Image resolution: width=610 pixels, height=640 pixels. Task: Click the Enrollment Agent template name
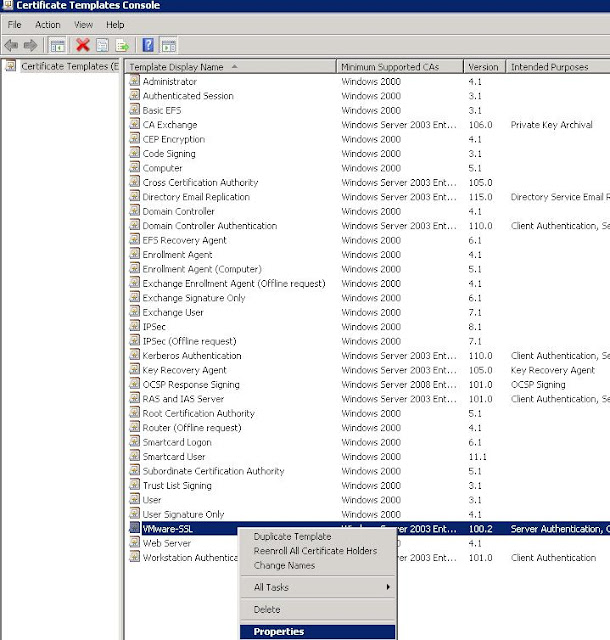coord(177,255)
